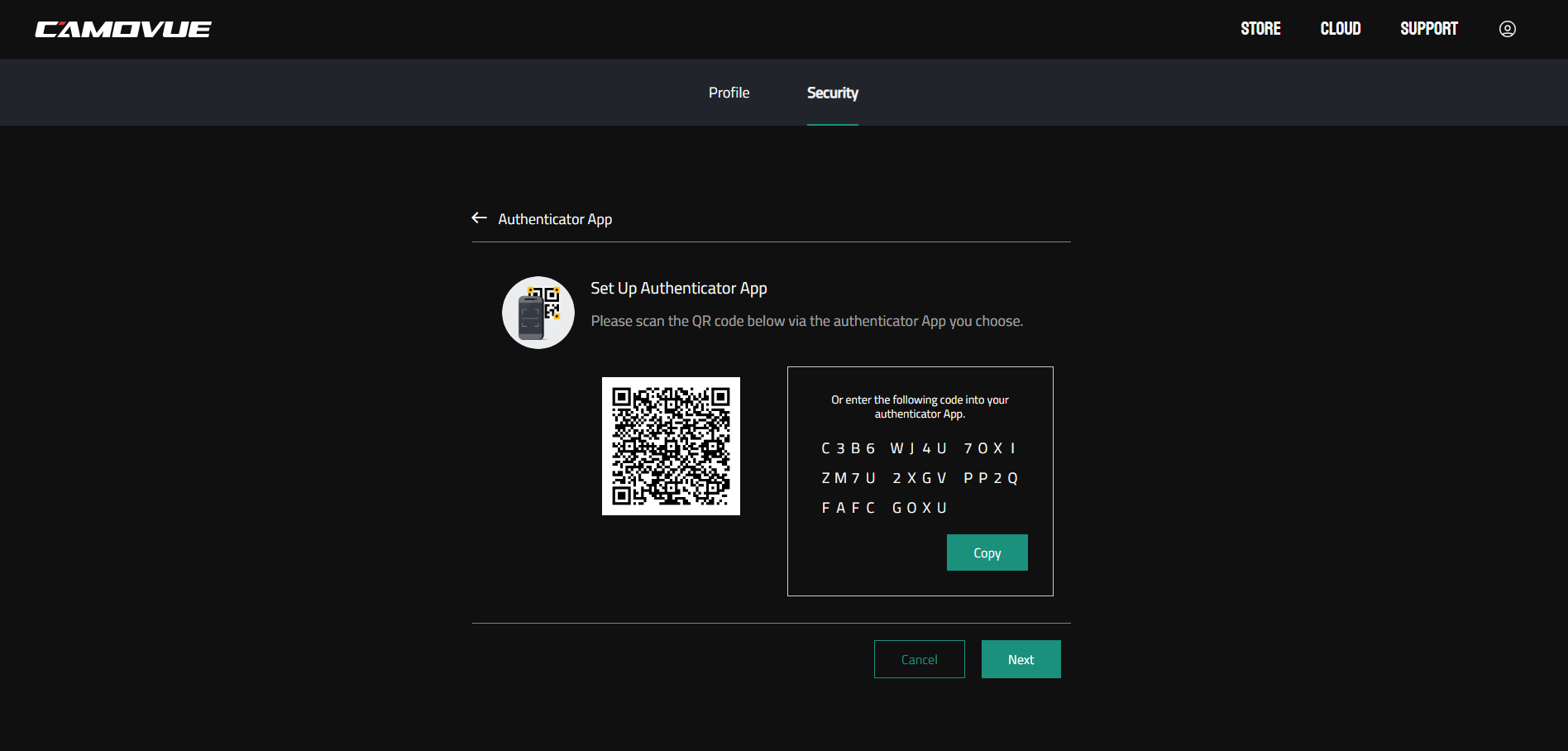Click the code line starting with C3B6
The width and height of the screenshot is (1568, 751).
[919, 448]
